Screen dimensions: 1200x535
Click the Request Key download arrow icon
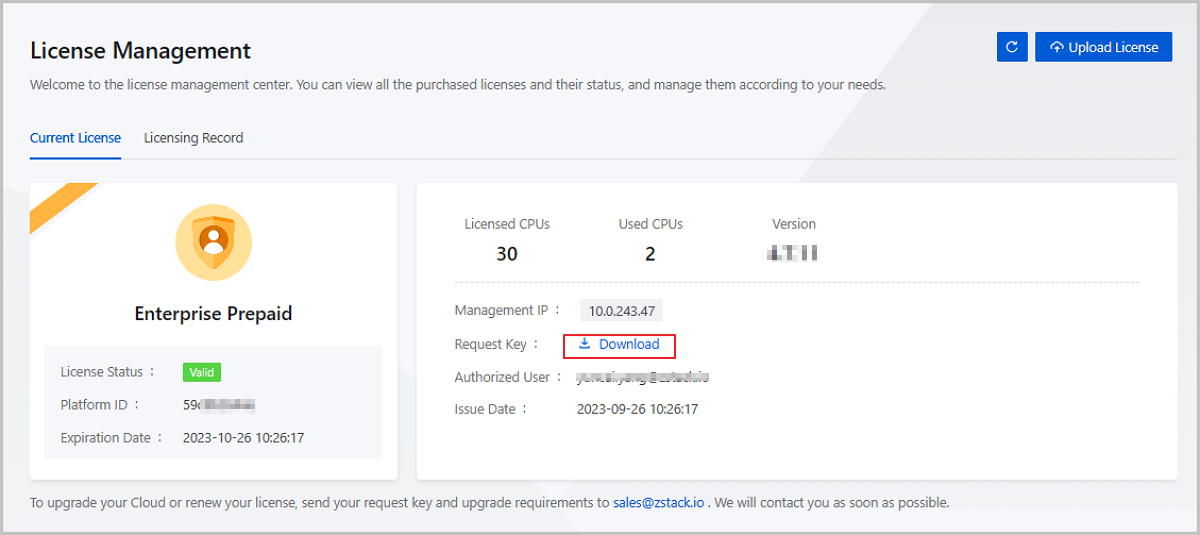[x=585, y=344]
